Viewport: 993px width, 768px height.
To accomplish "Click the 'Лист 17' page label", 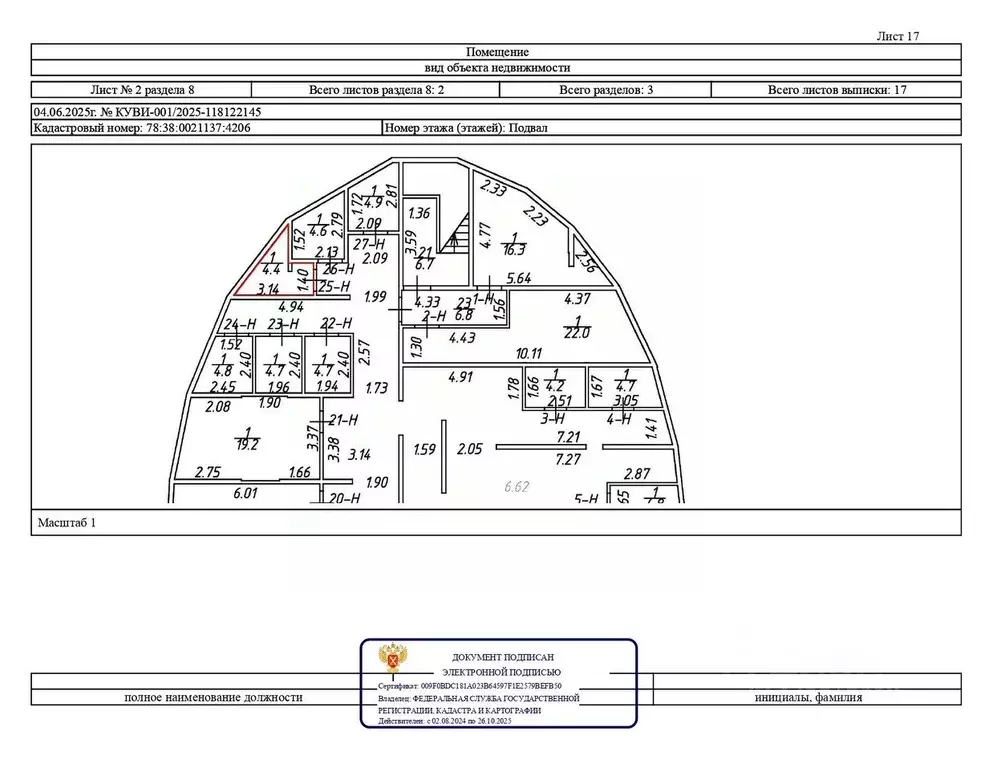I will point(897,36).
